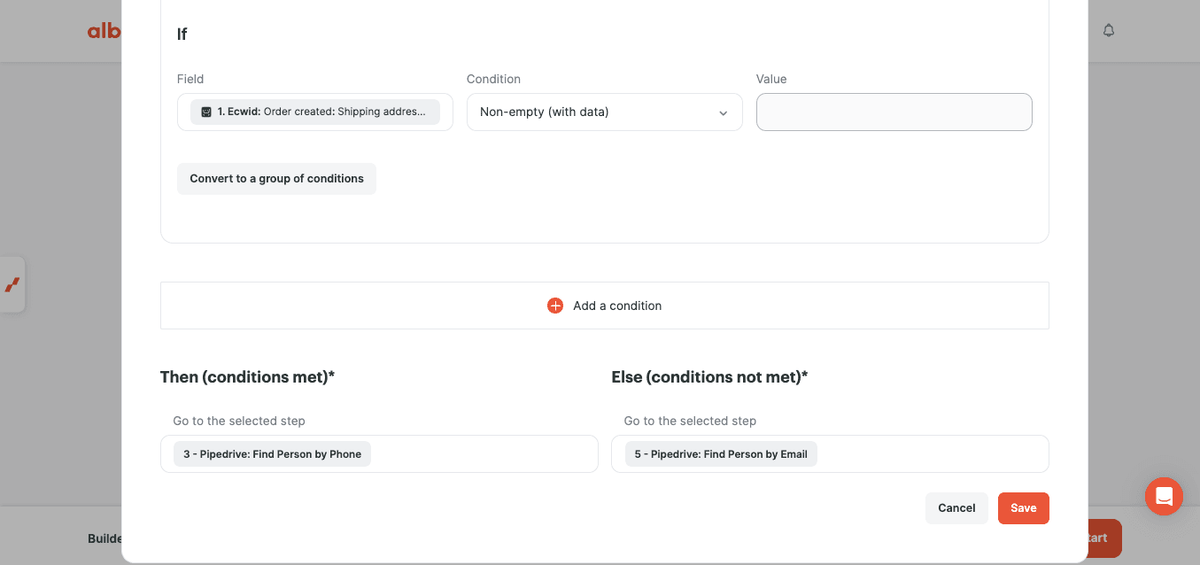
Task: Open the Else step selector
Action: coord(830,454)
